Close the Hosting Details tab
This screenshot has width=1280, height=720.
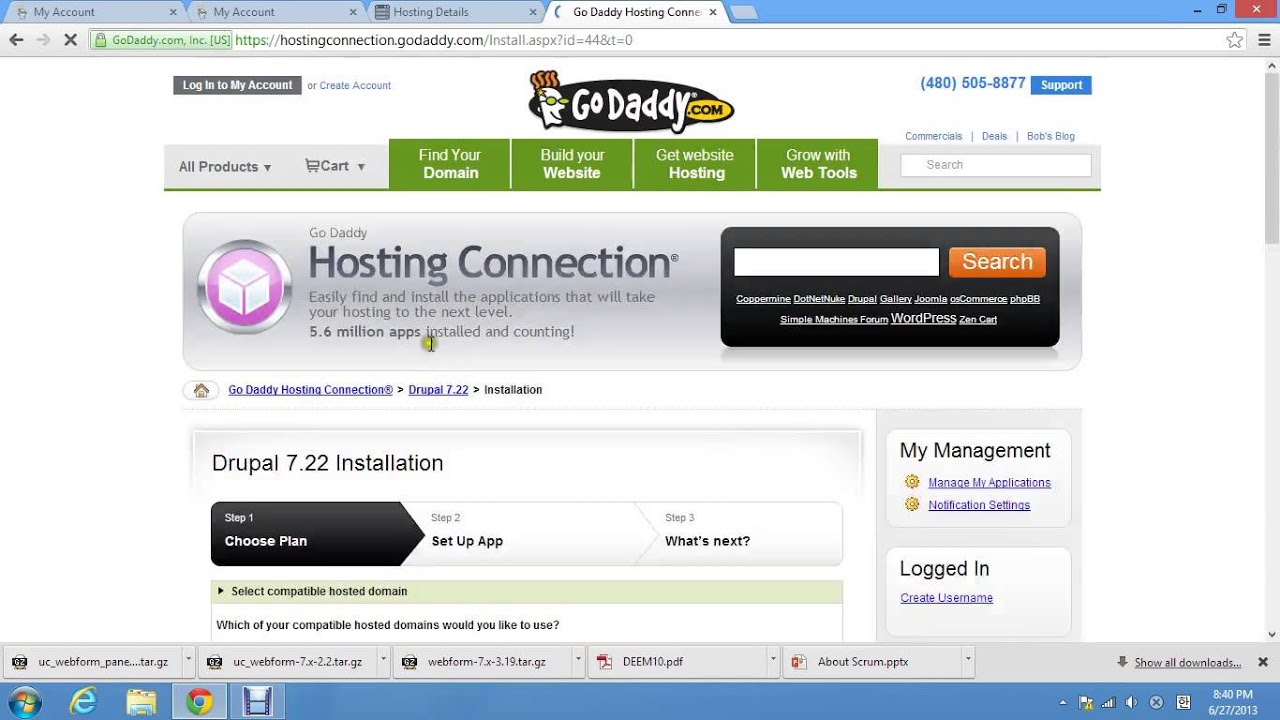coord(532,12)
